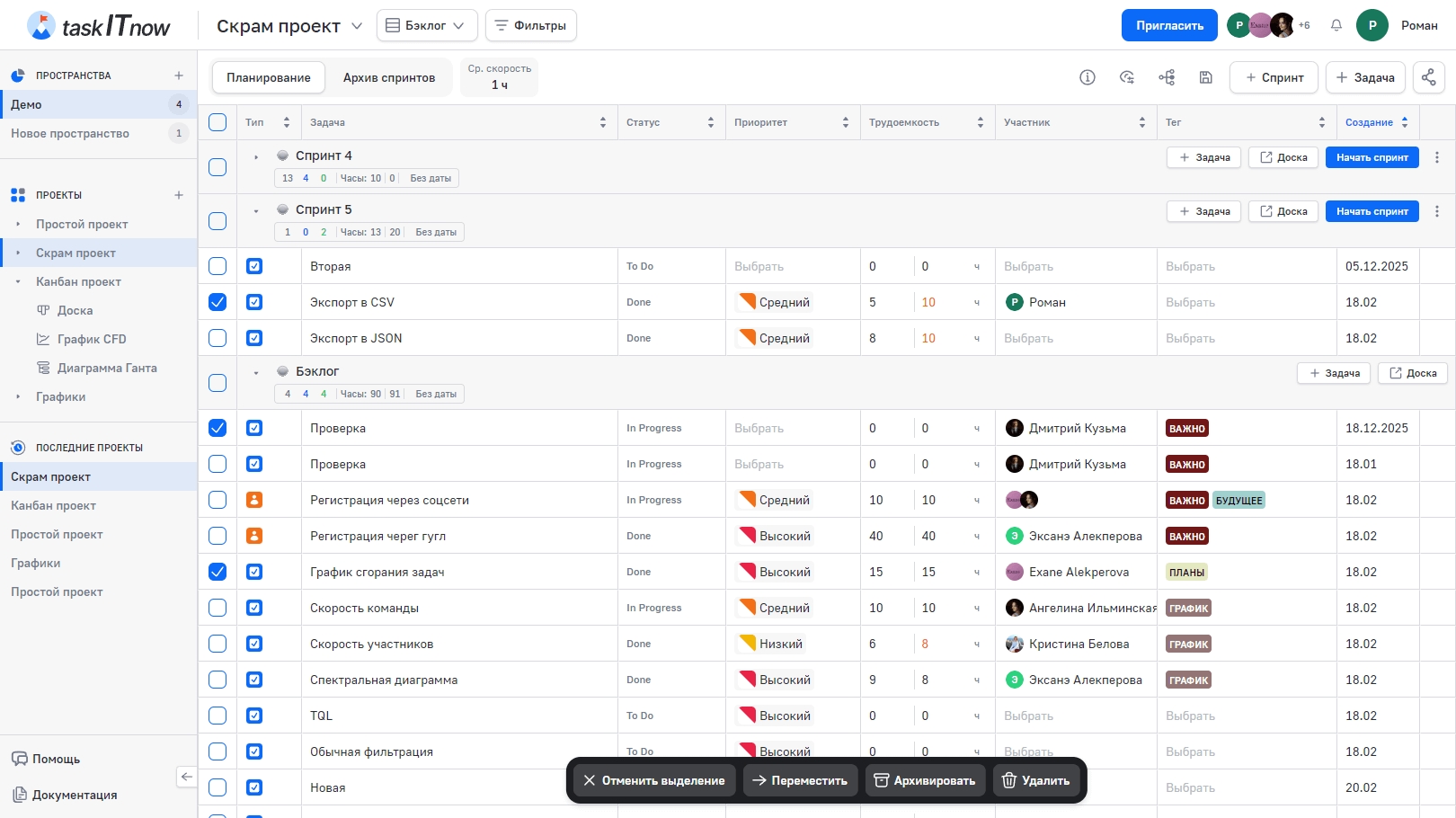Click the Пригласить button
Viewport: 1456px width, 818px height.
(1168, 25)
